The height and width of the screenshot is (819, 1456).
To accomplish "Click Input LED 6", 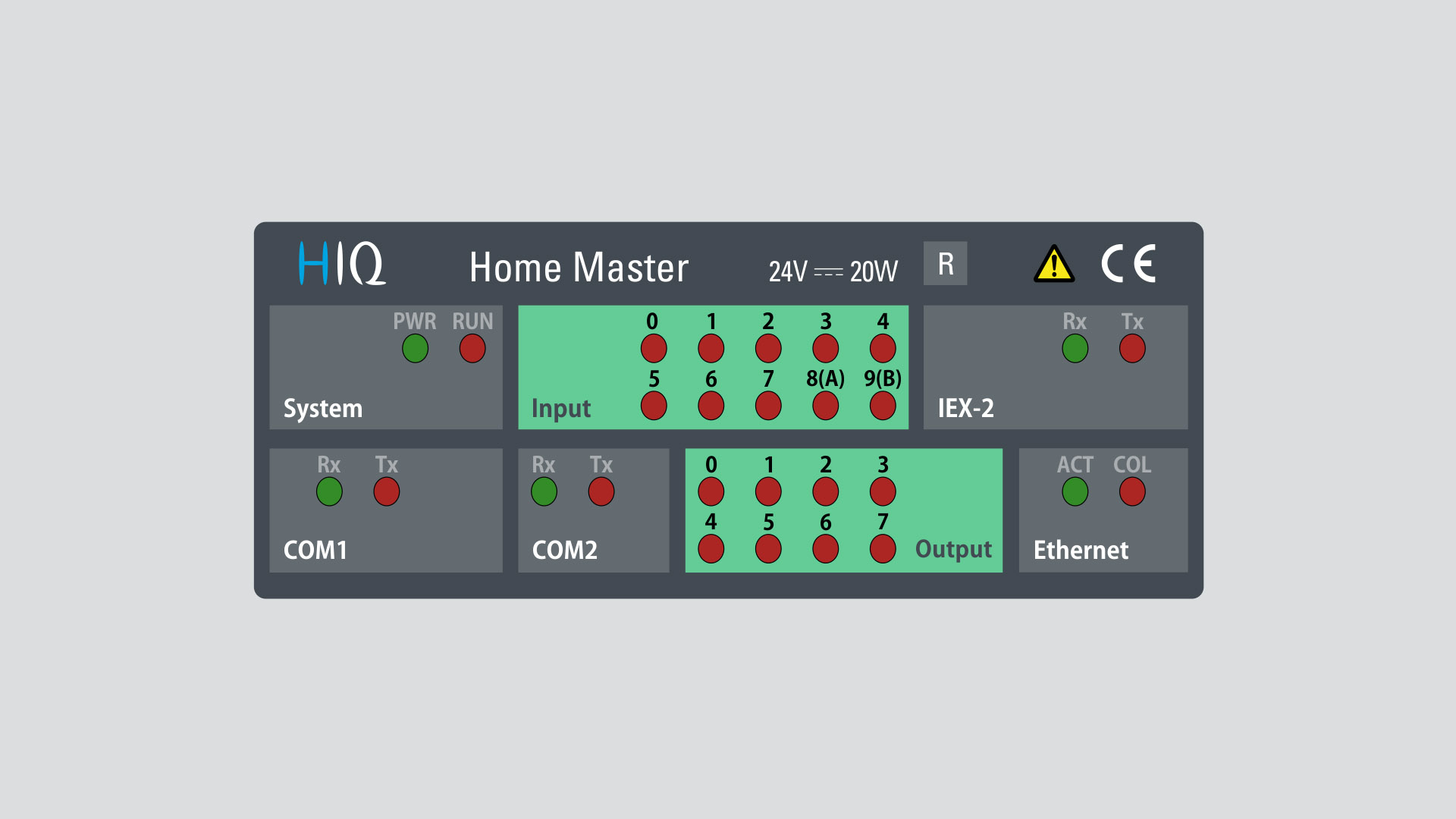I will pyautogui.click(x=711, y=406).
